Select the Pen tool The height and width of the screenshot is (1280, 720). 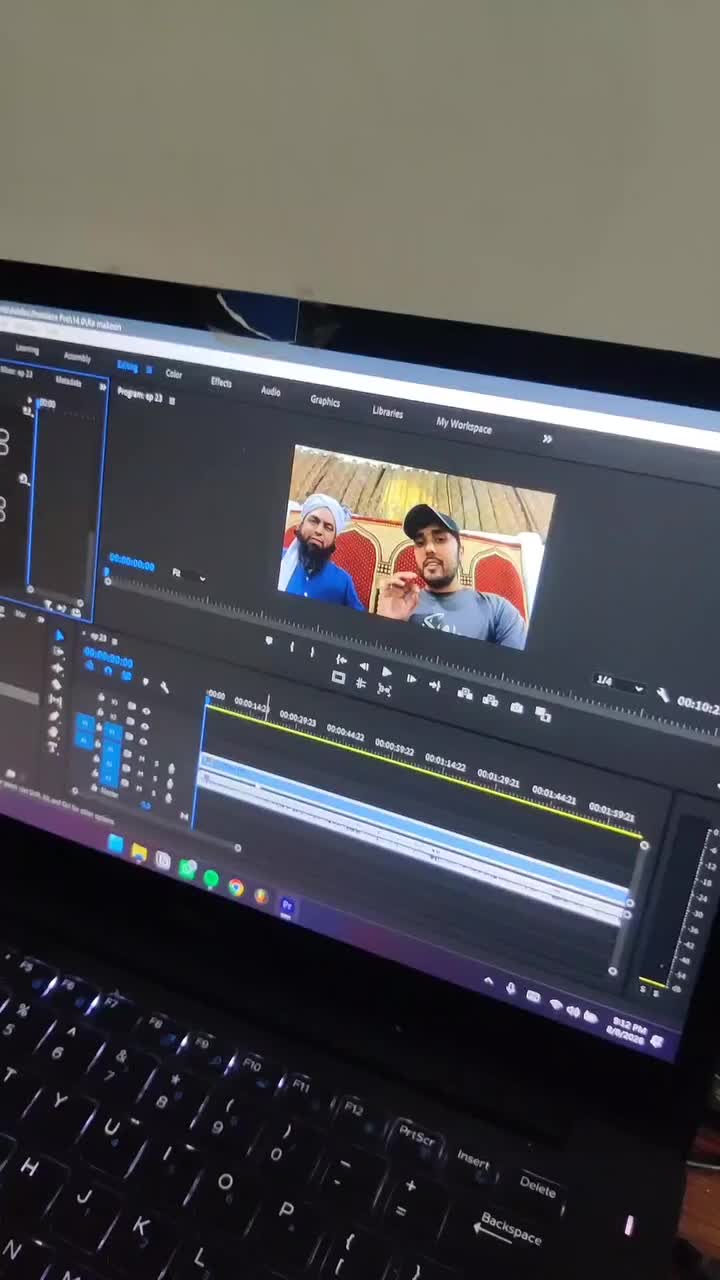coord(54,716)
